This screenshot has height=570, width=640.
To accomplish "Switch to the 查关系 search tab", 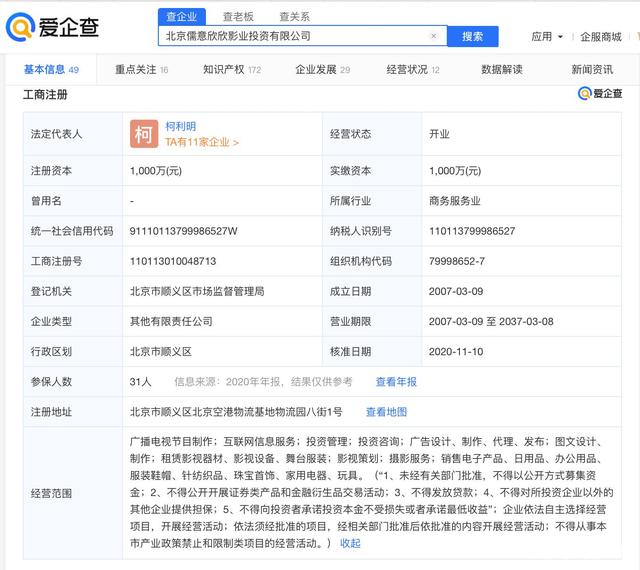I will 294,17.
